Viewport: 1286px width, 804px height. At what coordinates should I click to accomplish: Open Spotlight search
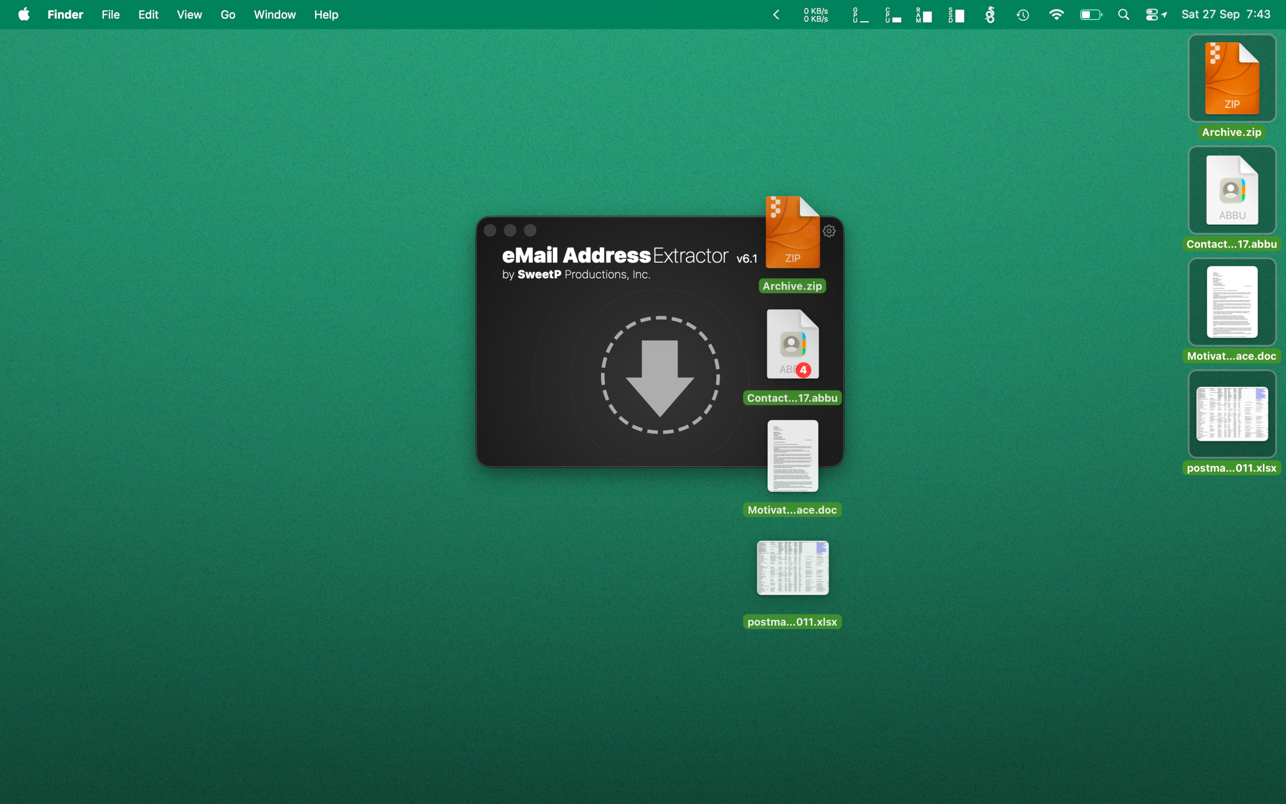point(1124,15)
